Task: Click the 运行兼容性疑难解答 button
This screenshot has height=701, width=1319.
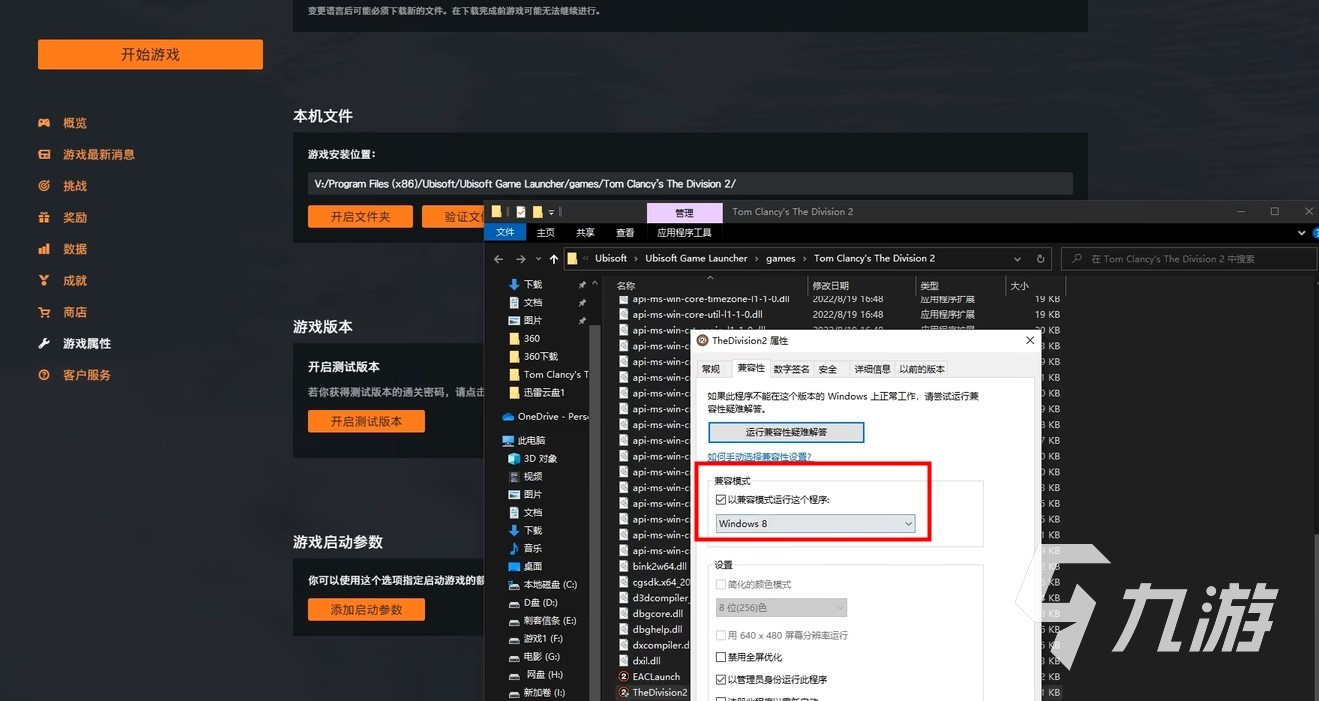Action: [786, 432]
